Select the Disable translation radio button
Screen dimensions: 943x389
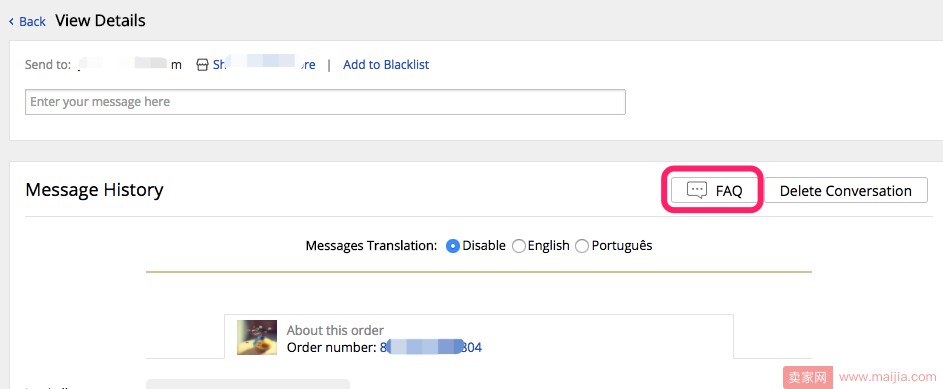coord(453,246)
